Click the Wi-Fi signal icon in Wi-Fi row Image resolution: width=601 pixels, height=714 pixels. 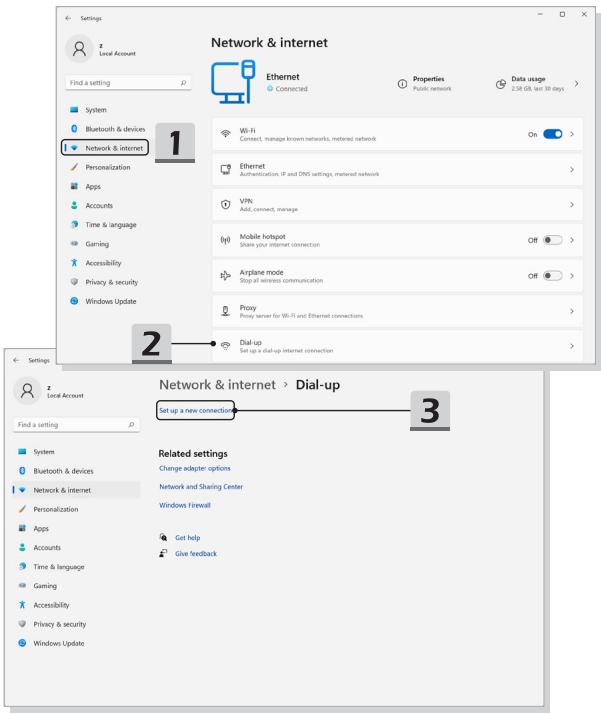point(225,134)
